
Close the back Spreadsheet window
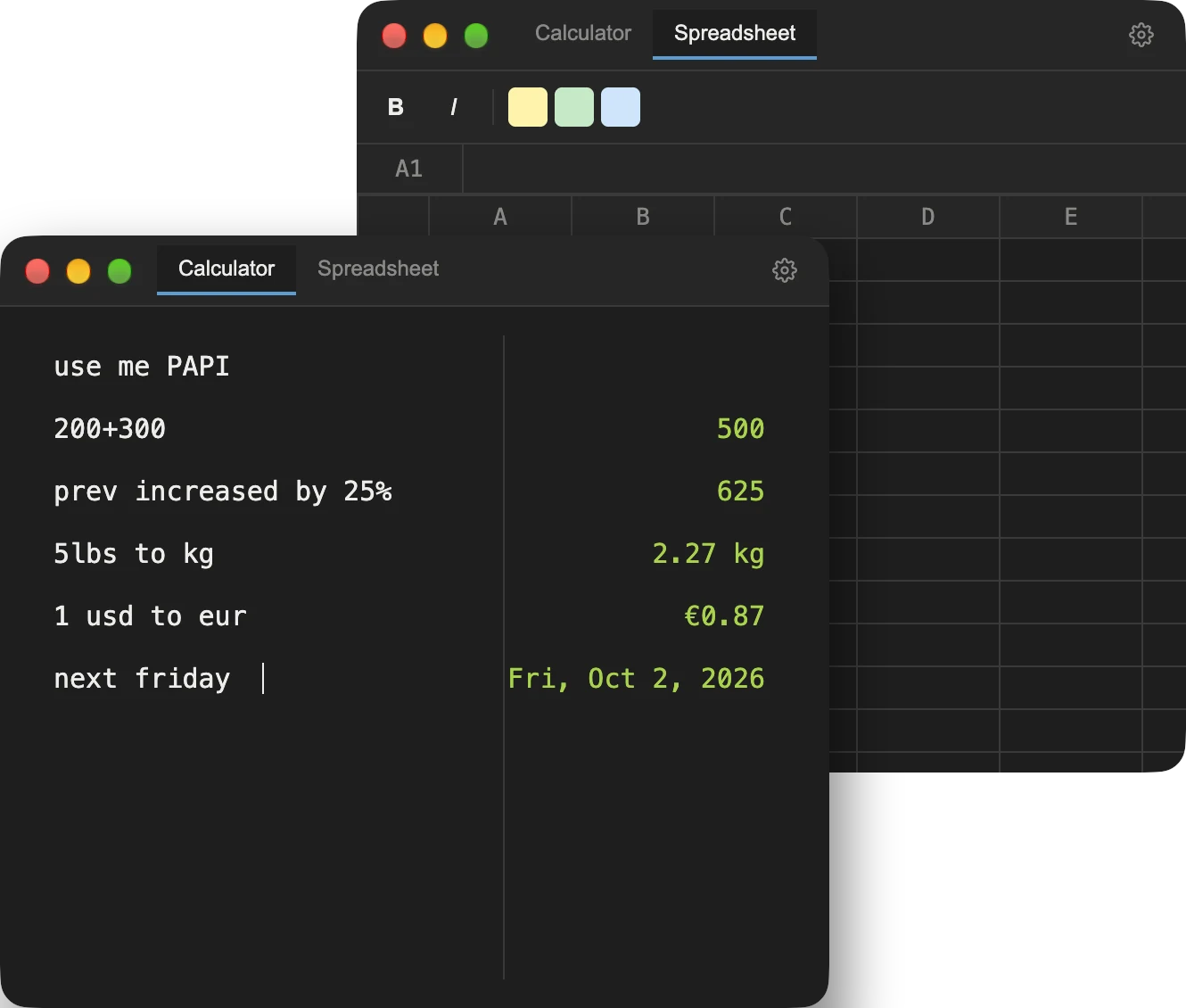(394, 35)
